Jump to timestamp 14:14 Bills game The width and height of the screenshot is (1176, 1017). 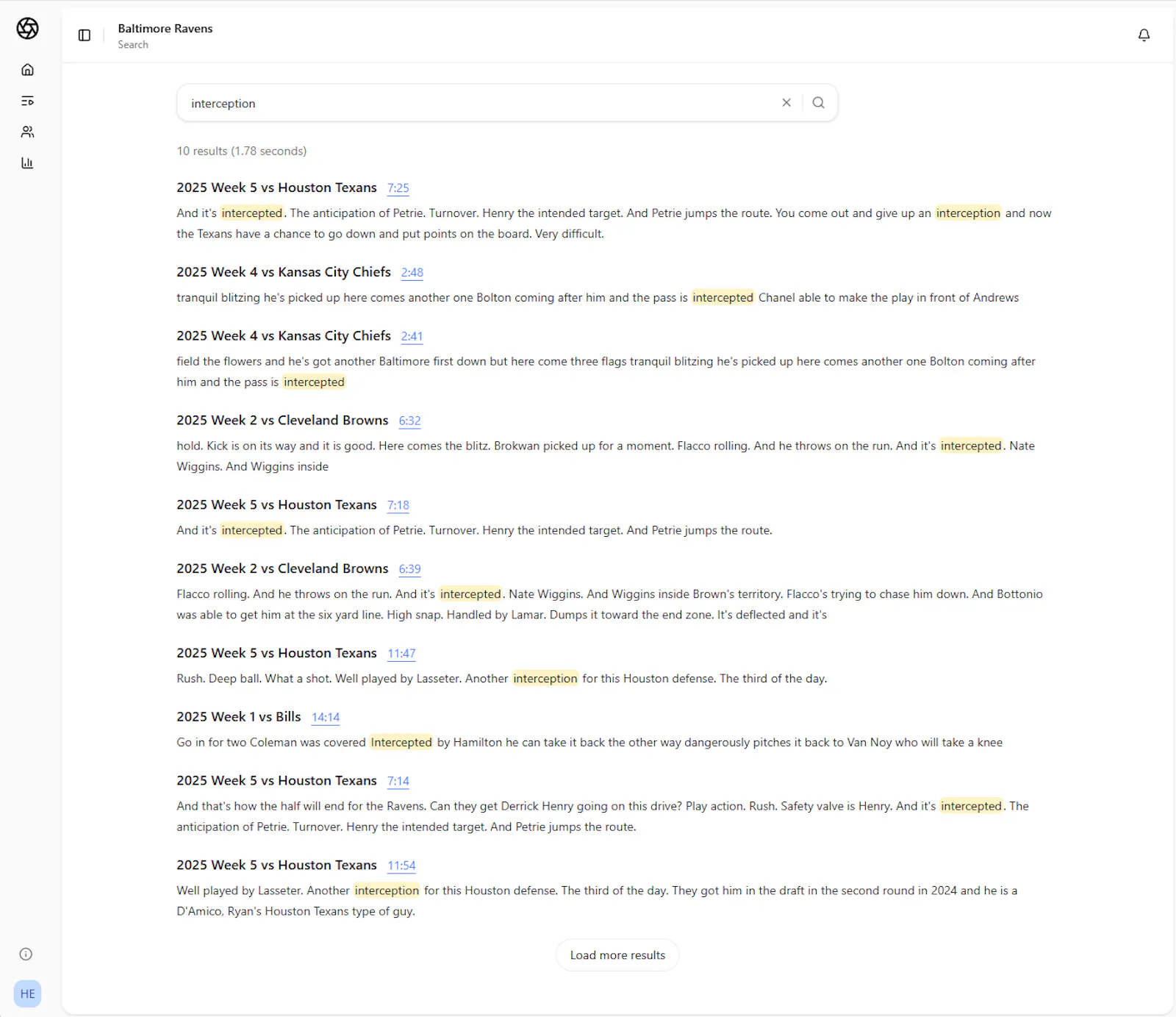(x=326, y=718)
